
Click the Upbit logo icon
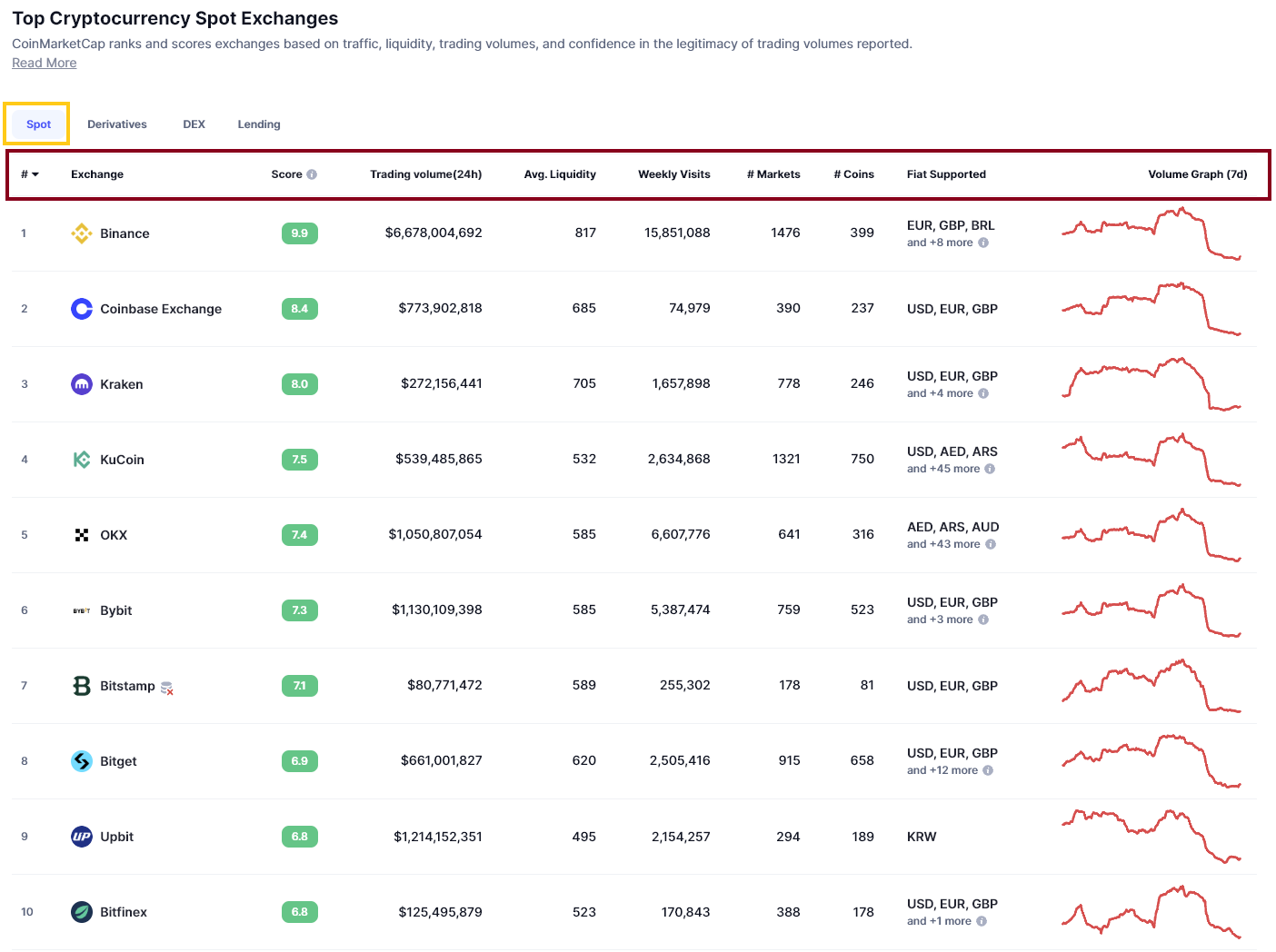tap(82, 837)
